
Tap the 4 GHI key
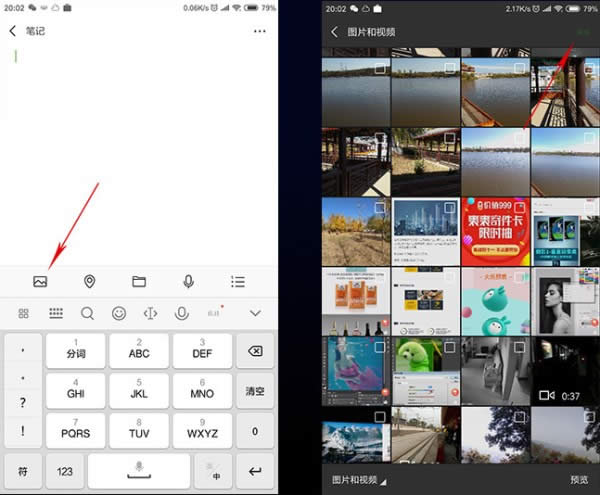click(75, 391)
